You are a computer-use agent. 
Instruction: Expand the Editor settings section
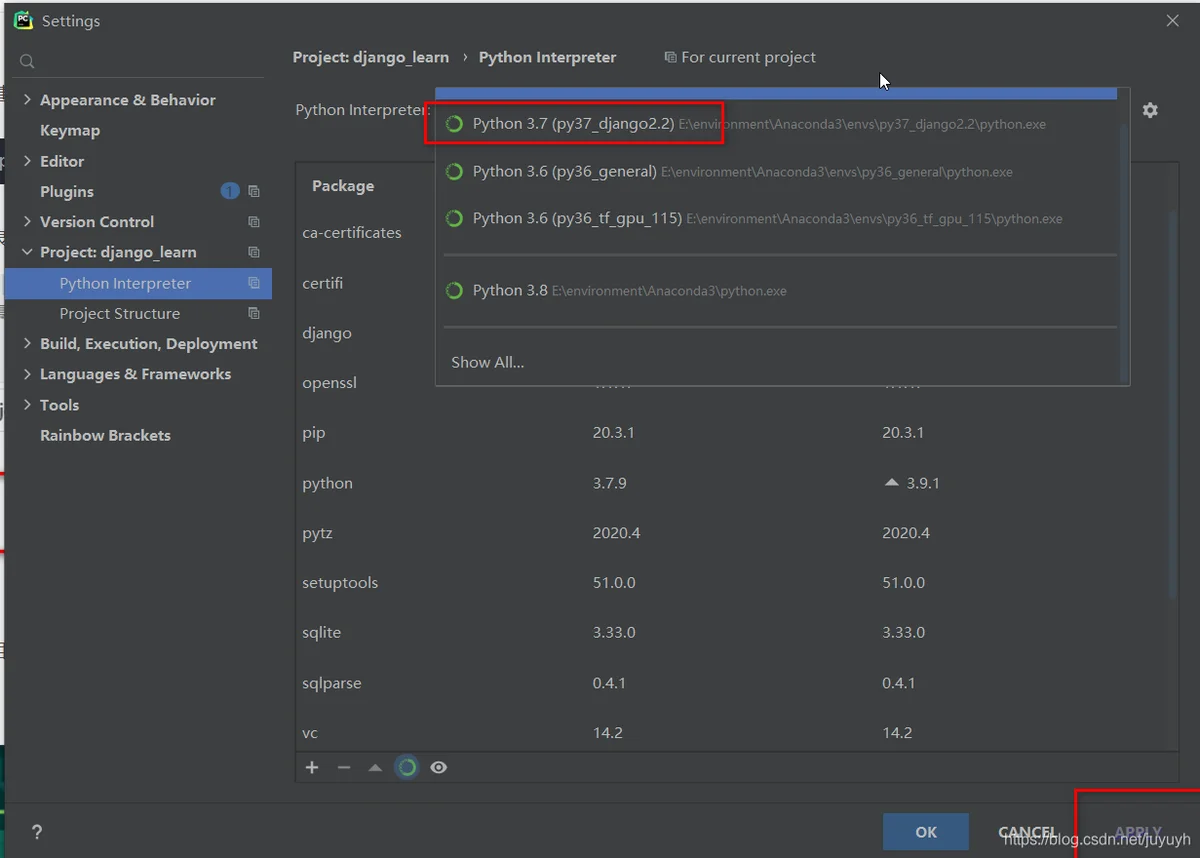coord(27,161)
